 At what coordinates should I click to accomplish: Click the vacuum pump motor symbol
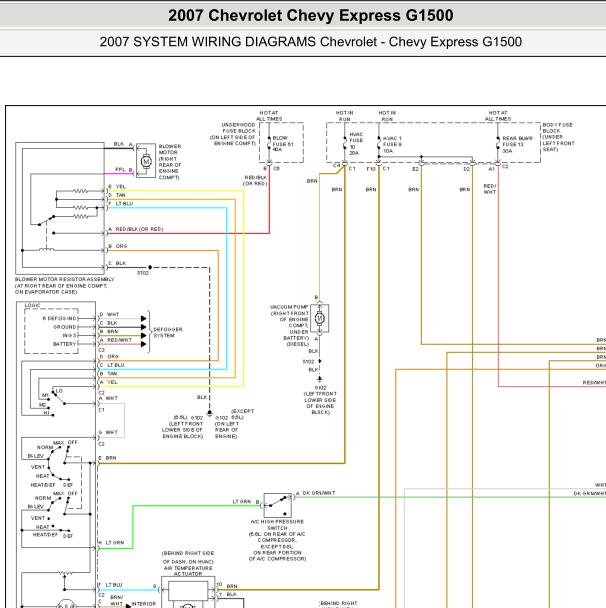point(319,319)
